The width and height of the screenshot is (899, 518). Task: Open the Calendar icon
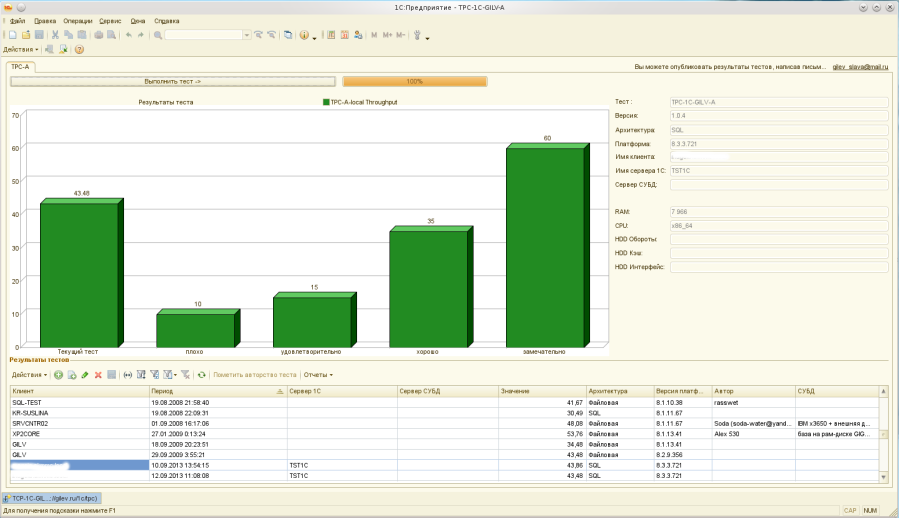345,35
